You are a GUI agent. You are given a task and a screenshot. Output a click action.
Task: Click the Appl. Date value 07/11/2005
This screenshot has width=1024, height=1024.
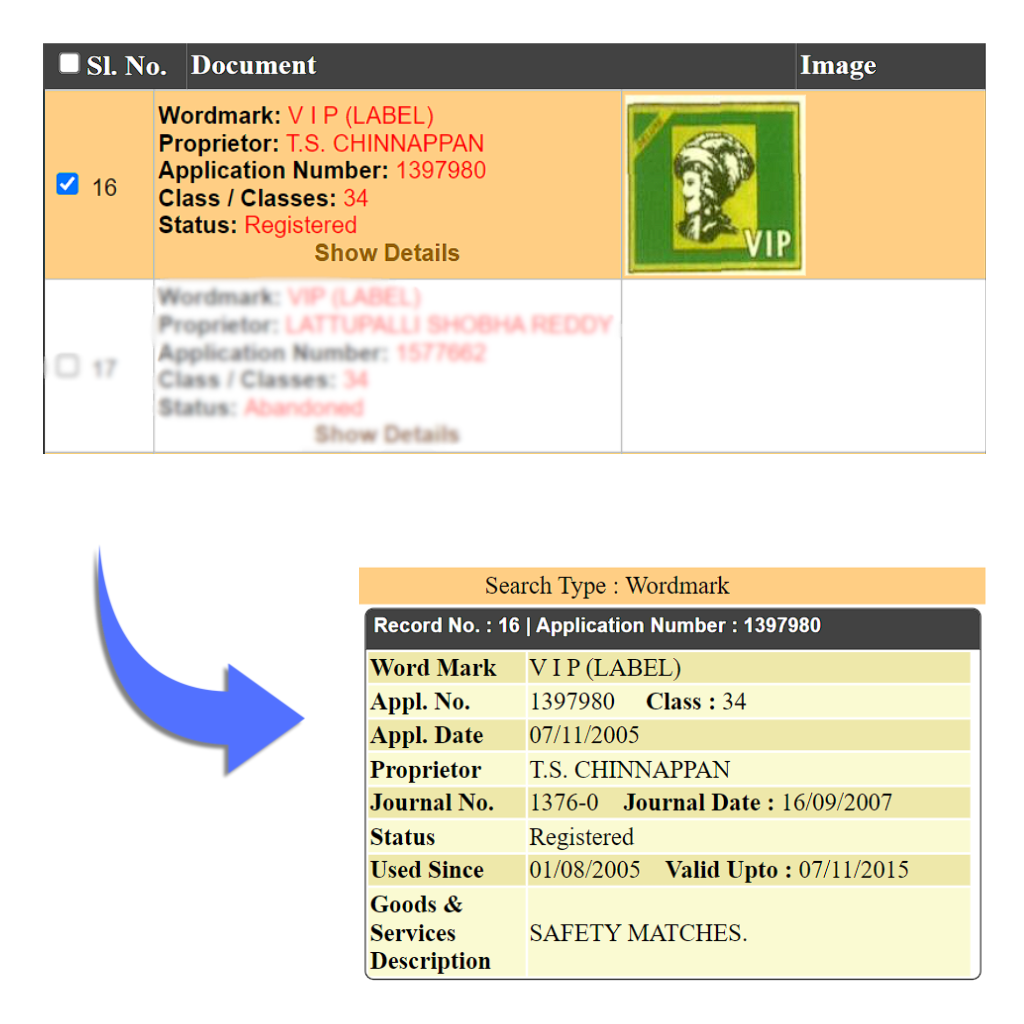click(x=584, y=736)
